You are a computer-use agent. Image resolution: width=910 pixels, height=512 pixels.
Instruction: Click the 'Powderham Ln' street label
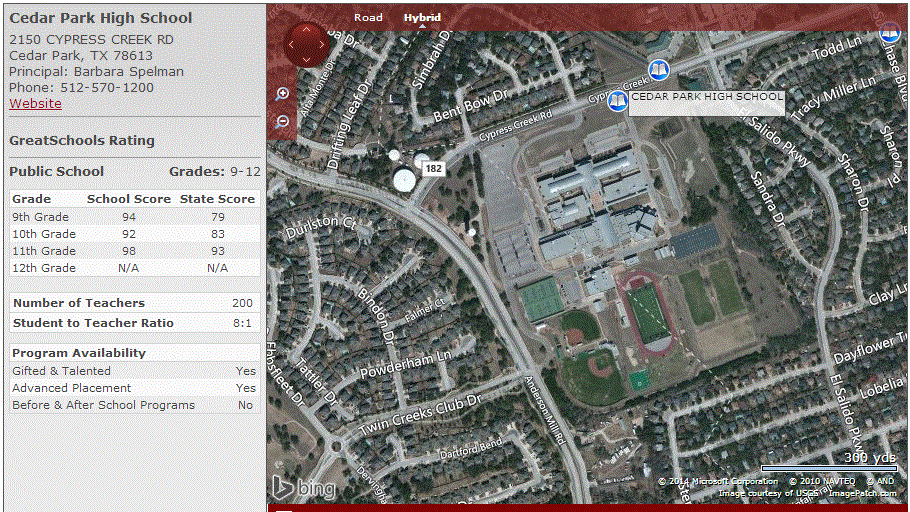(x=405, y=365)
